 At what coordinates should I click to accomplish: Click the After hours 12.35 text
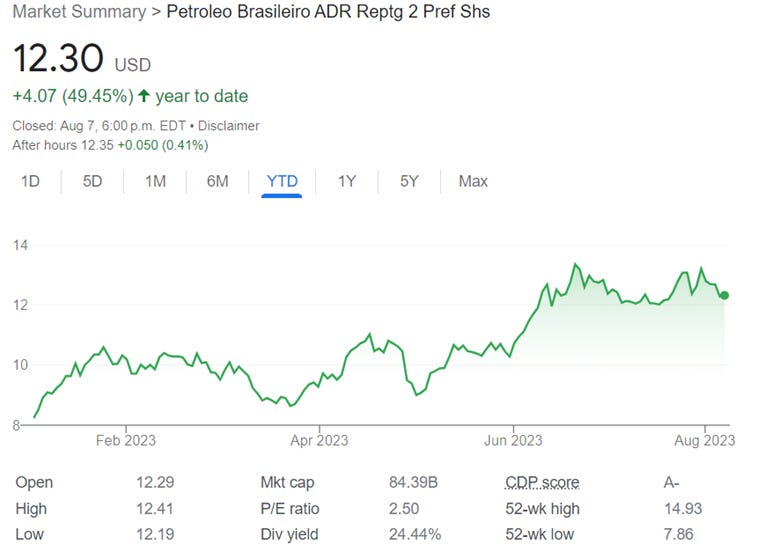click(63, 145)
